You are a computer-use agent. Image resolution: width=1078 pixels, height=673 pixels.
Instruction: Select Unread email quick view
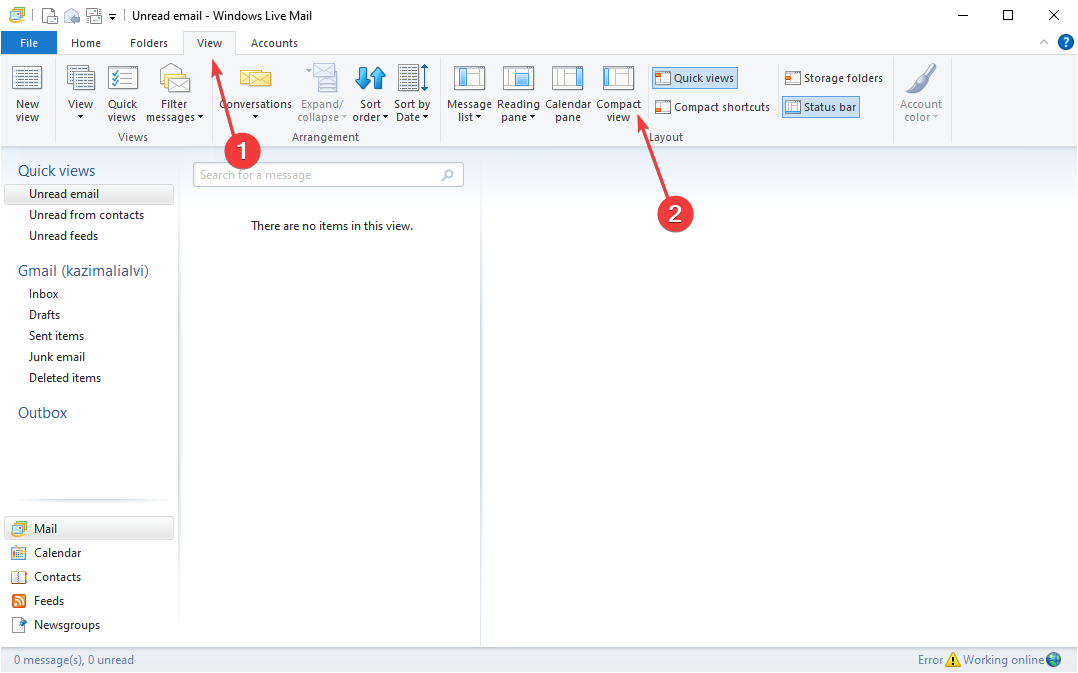pos(89,194)
